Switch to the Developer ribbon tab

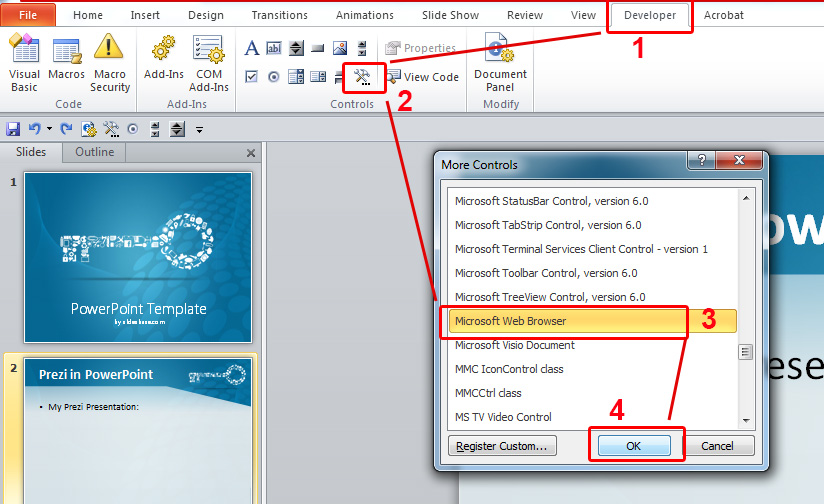click(649, 15)
